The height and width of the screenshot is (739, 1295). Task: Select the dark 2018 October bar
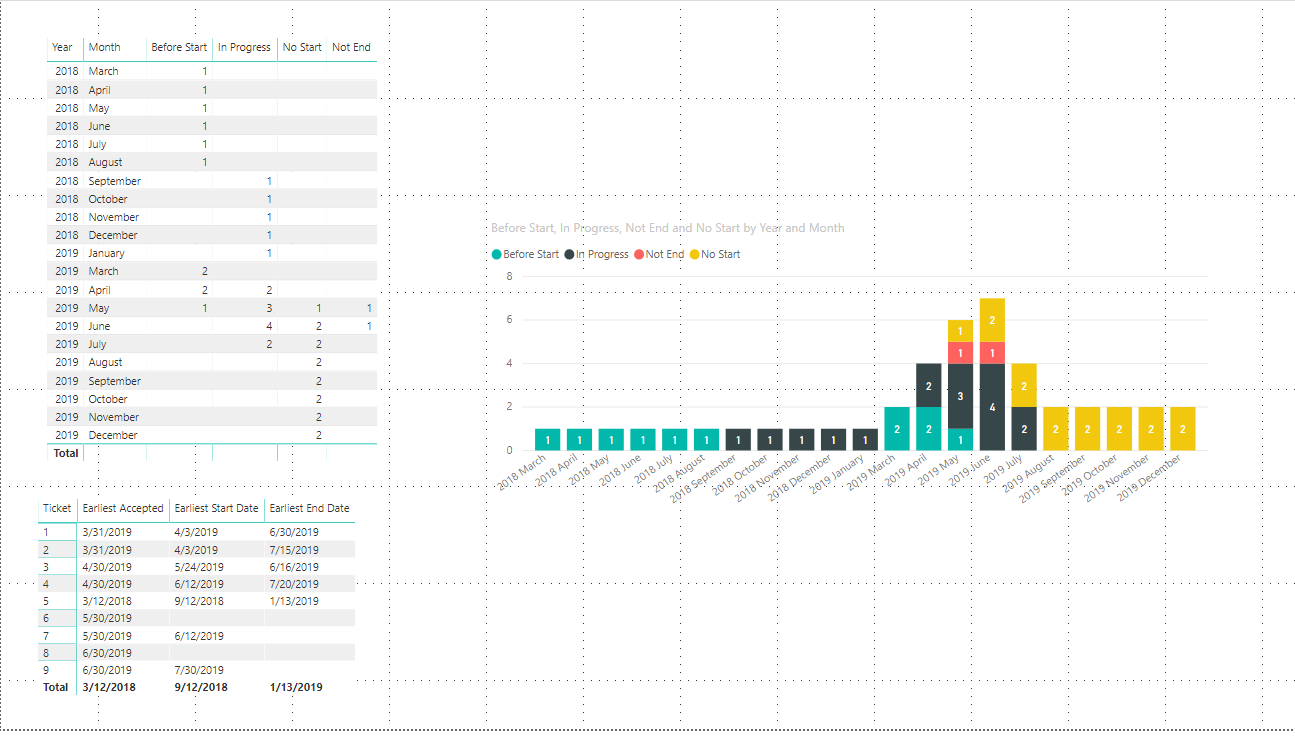[x=770, y=440]
